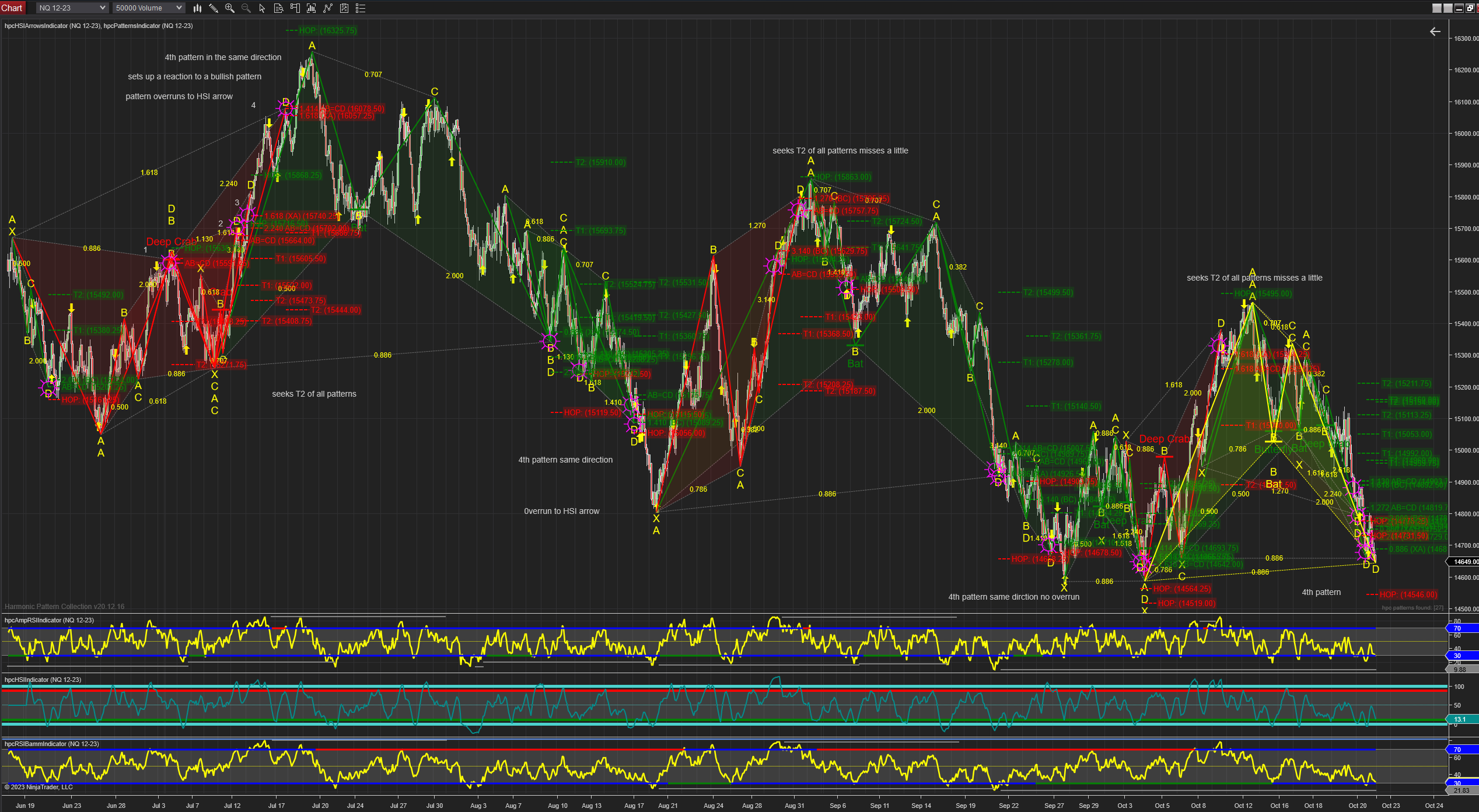This screenshot has width=1479, height=812.
Task: Click the return arrow near price axis
Action: [1435, 32]
